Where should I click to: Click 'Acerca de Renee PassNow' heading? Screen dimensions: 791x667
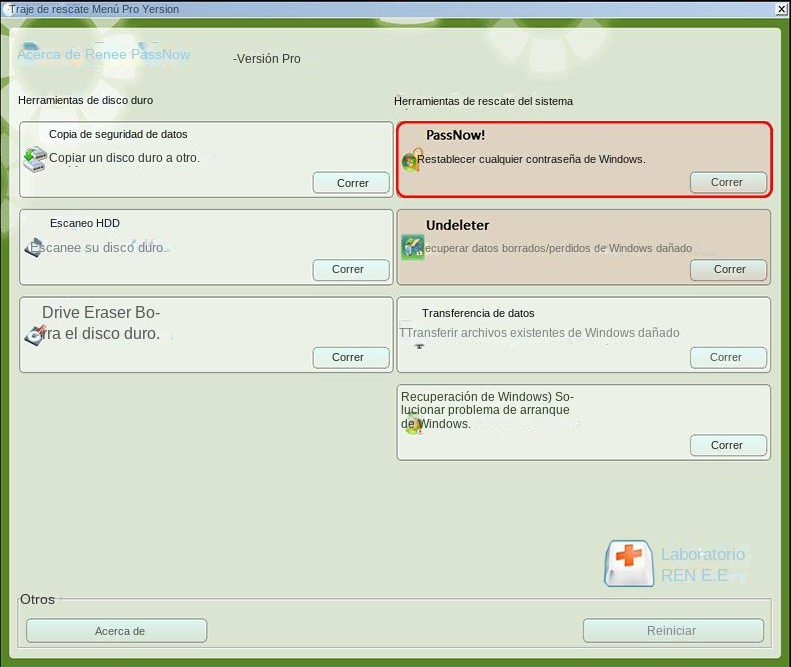(x=104, y=54)
